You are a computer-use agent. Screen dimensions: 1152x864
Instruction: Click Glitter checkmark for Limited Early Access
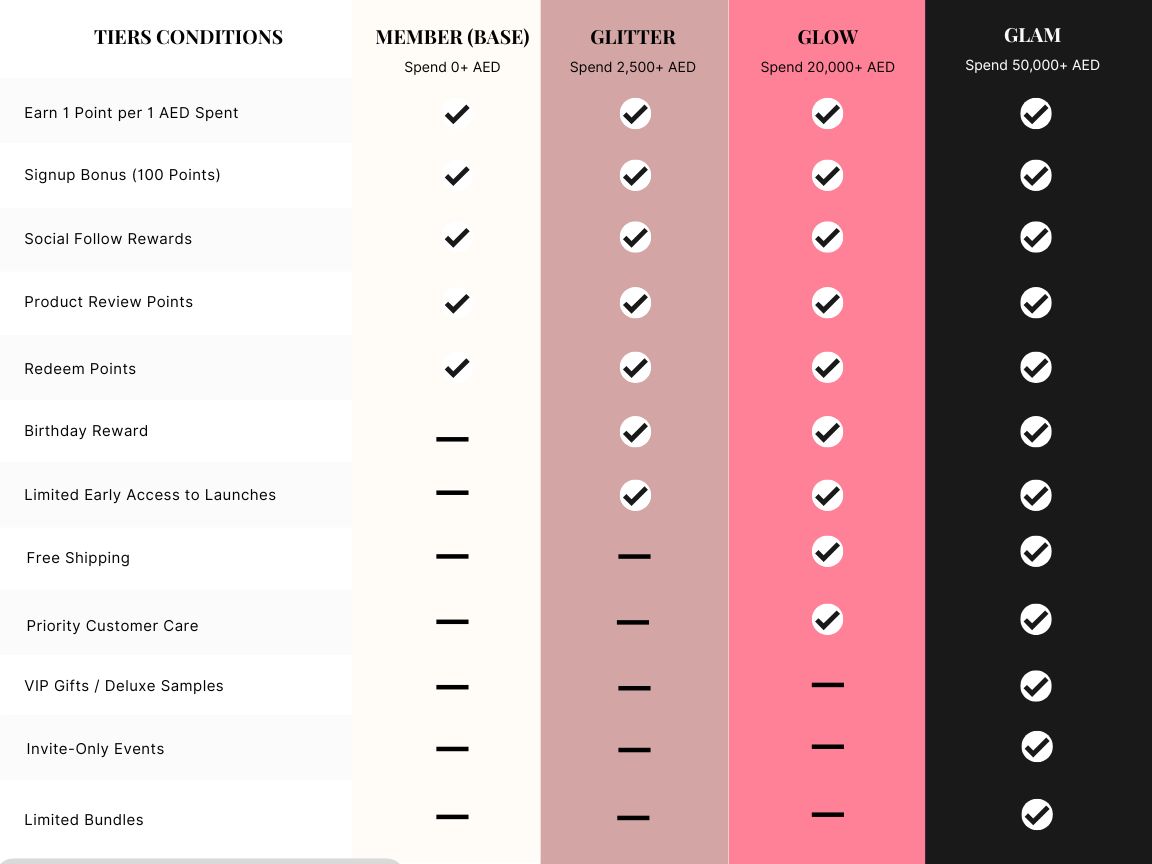click(x=635, y=495)
